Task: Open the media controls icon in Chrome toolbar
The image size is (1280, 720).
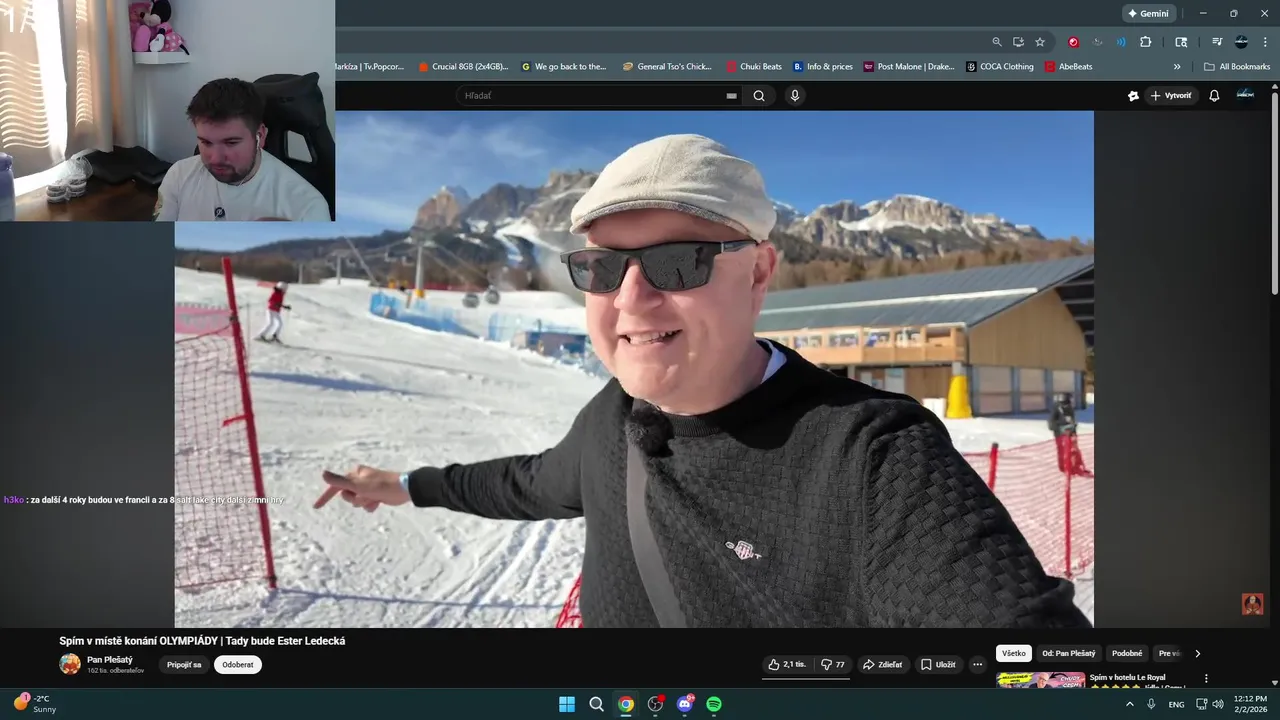Action: pyautogui.click(x=1217, y=42)
